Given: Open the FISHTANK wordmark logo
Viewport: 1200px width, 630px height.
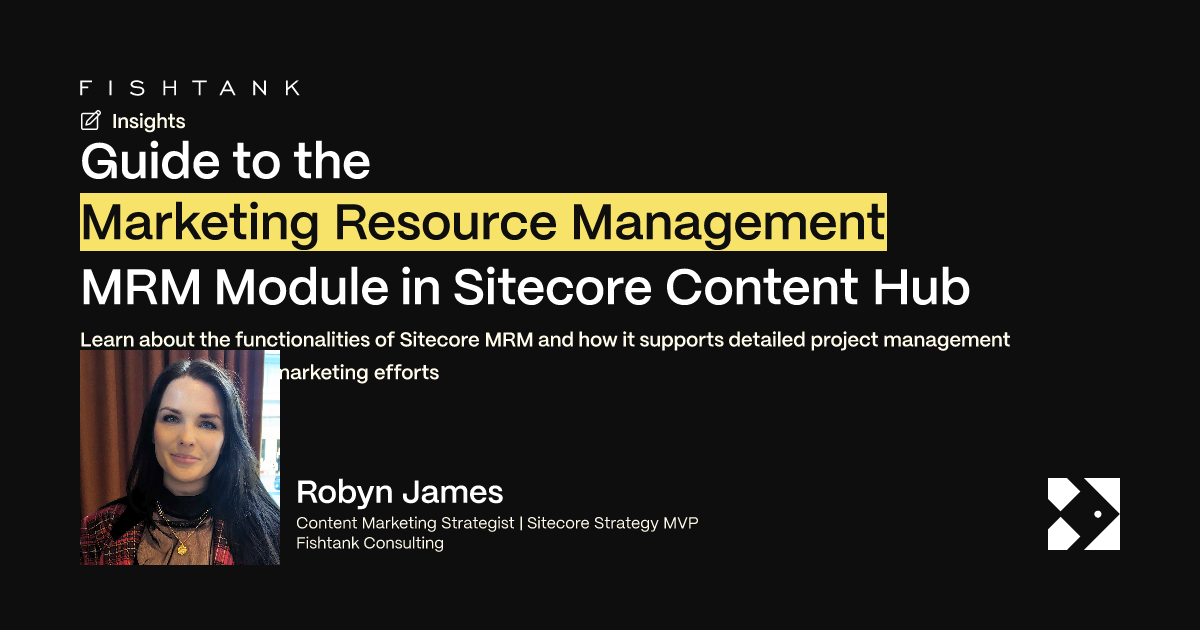Looking at the screenshot, I should [x=189, y=87].
